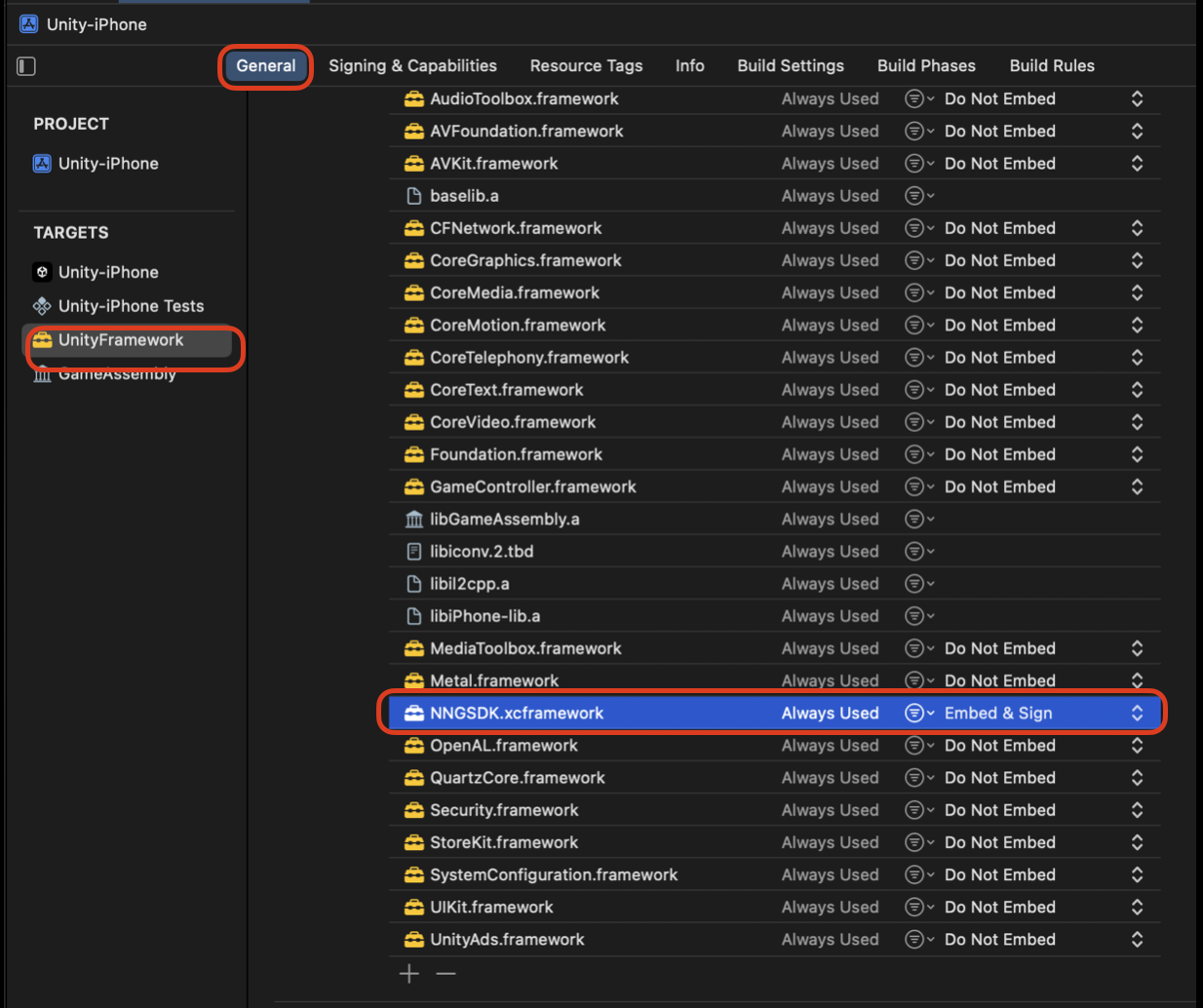Select the QuartzCore.framework row

tap(774, 778)
